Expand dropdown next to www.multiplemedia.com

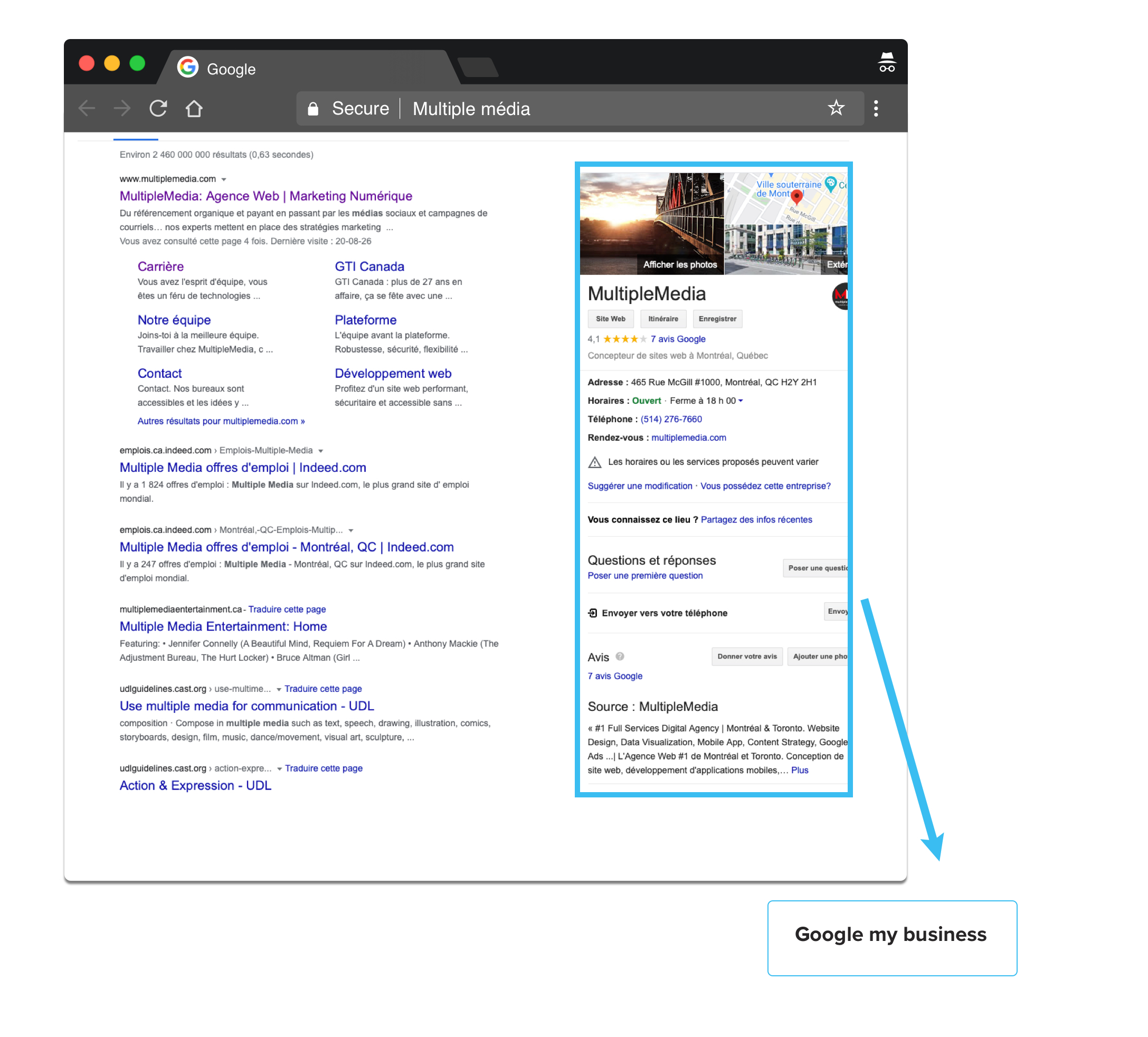tap(224, 179)
